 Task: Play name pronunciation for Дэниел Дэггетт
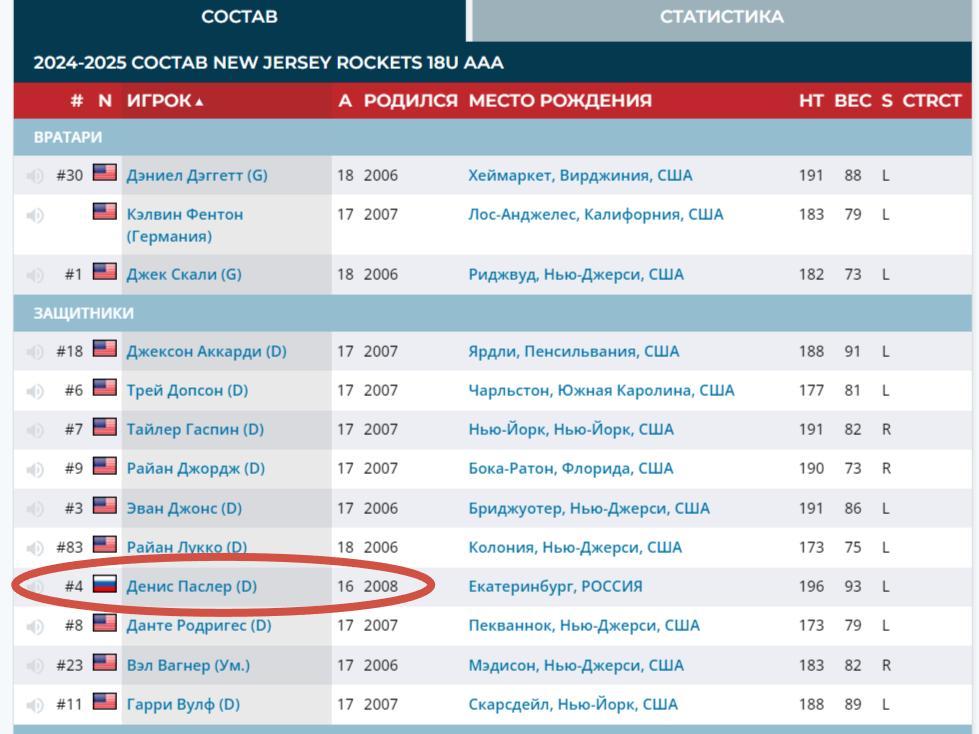(35, 176)
